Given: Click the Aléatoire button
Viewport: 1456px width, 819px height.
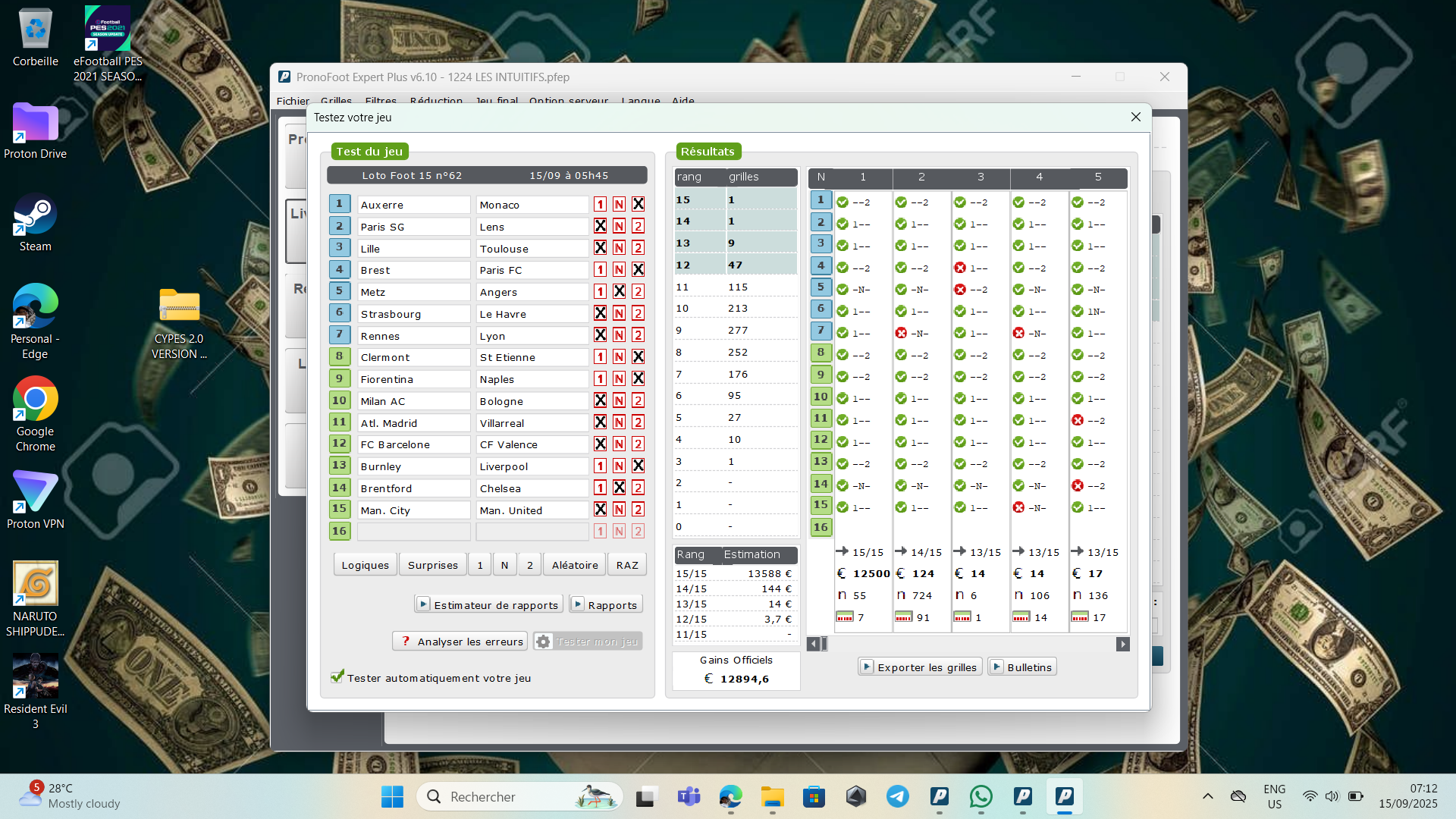Looking at the screenshot, I should coord(575,565).
